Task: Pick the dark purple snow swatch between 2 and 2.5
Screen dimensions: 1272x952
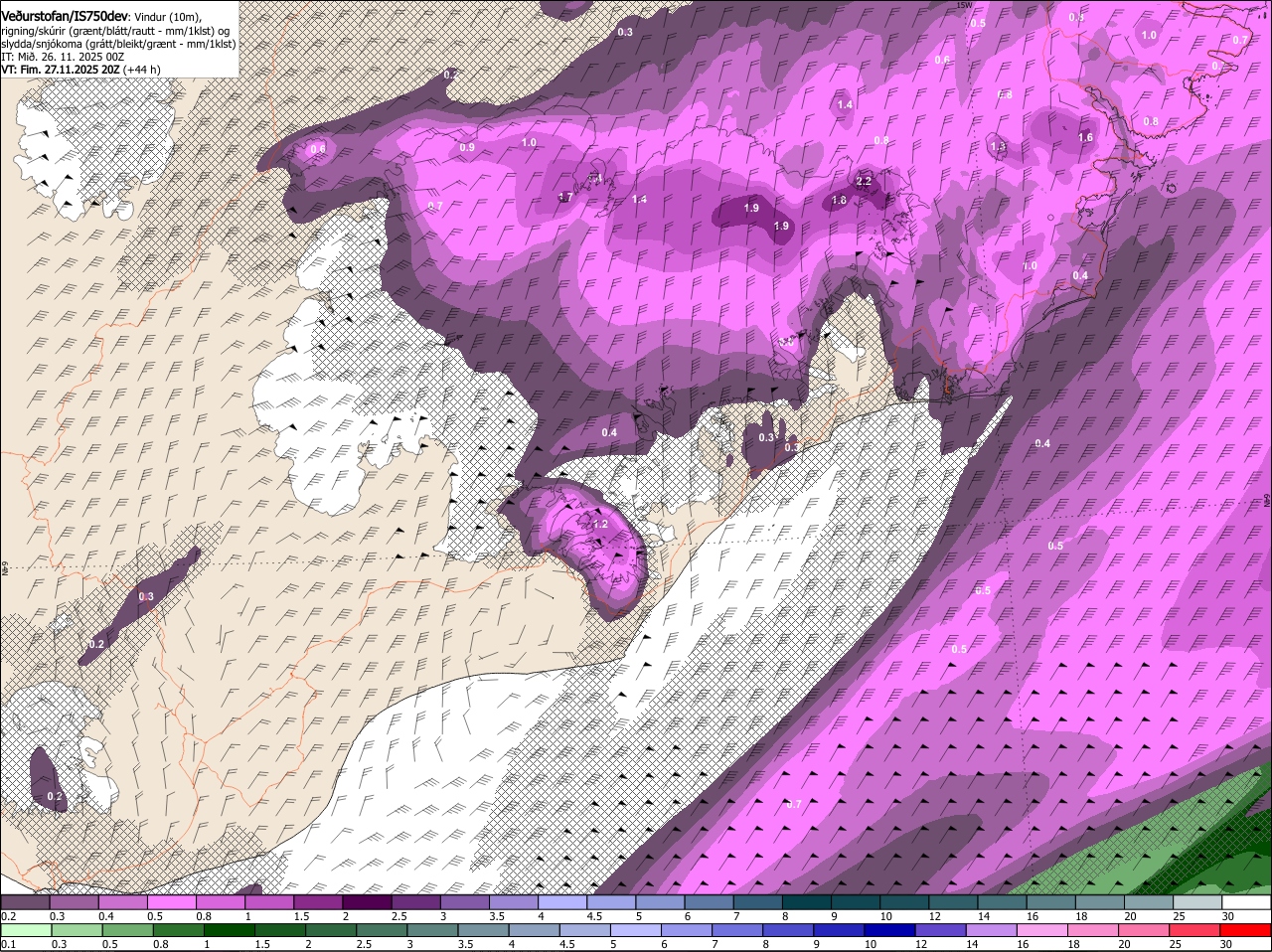Action: click(x=366, y=902)
